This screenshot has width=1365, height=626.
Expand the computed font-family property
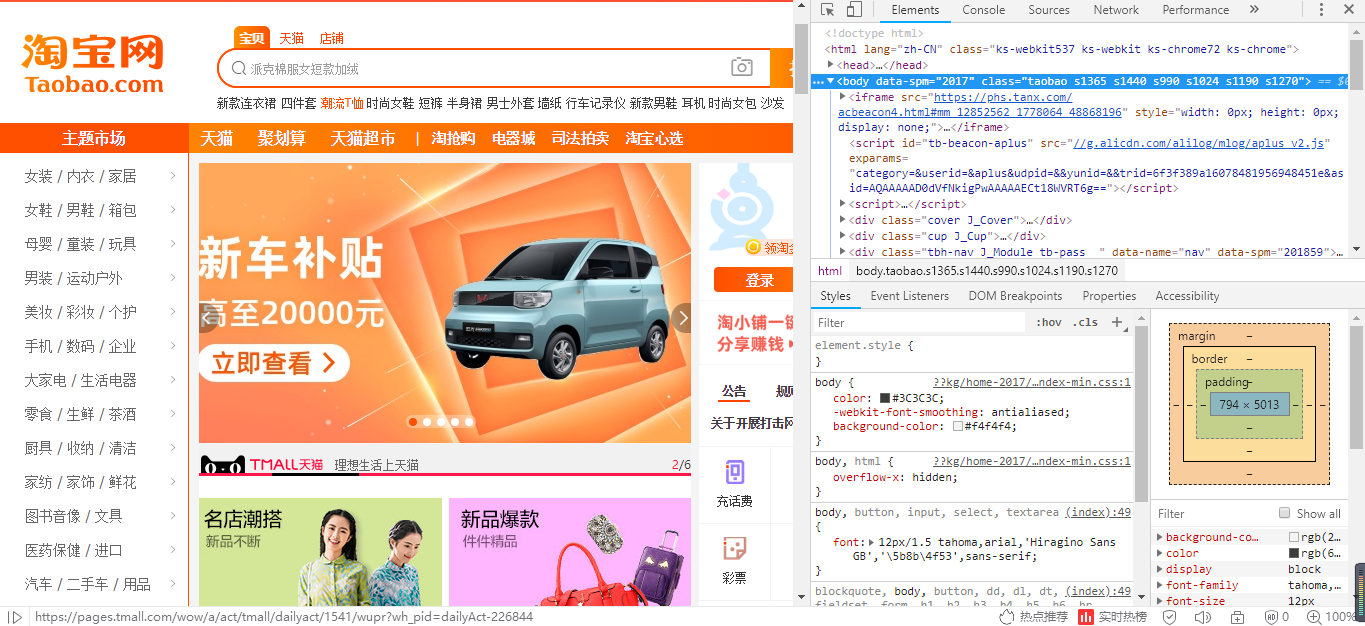(x=1160, y=585)
